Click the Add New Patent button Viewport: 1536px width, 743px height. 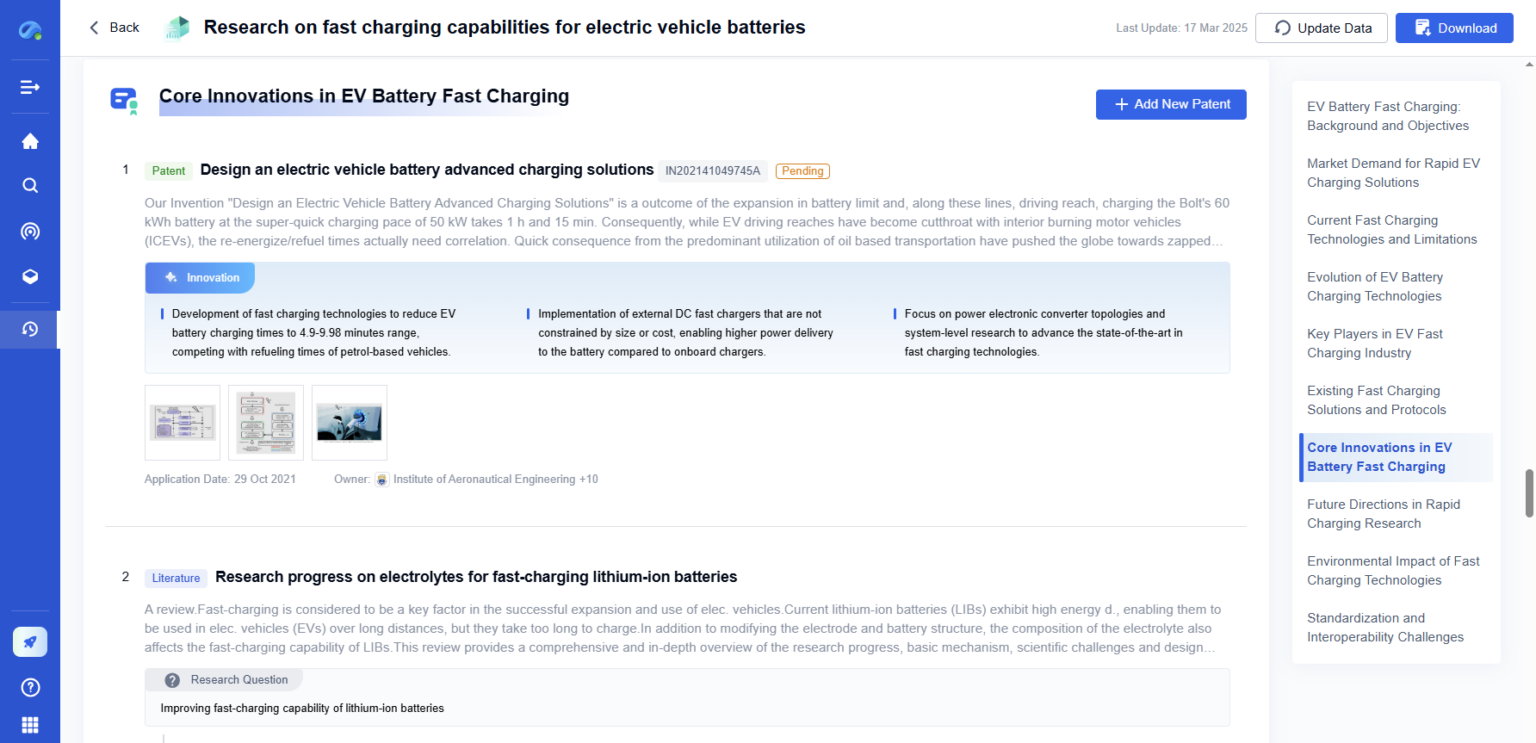[x=1171, y=104]
